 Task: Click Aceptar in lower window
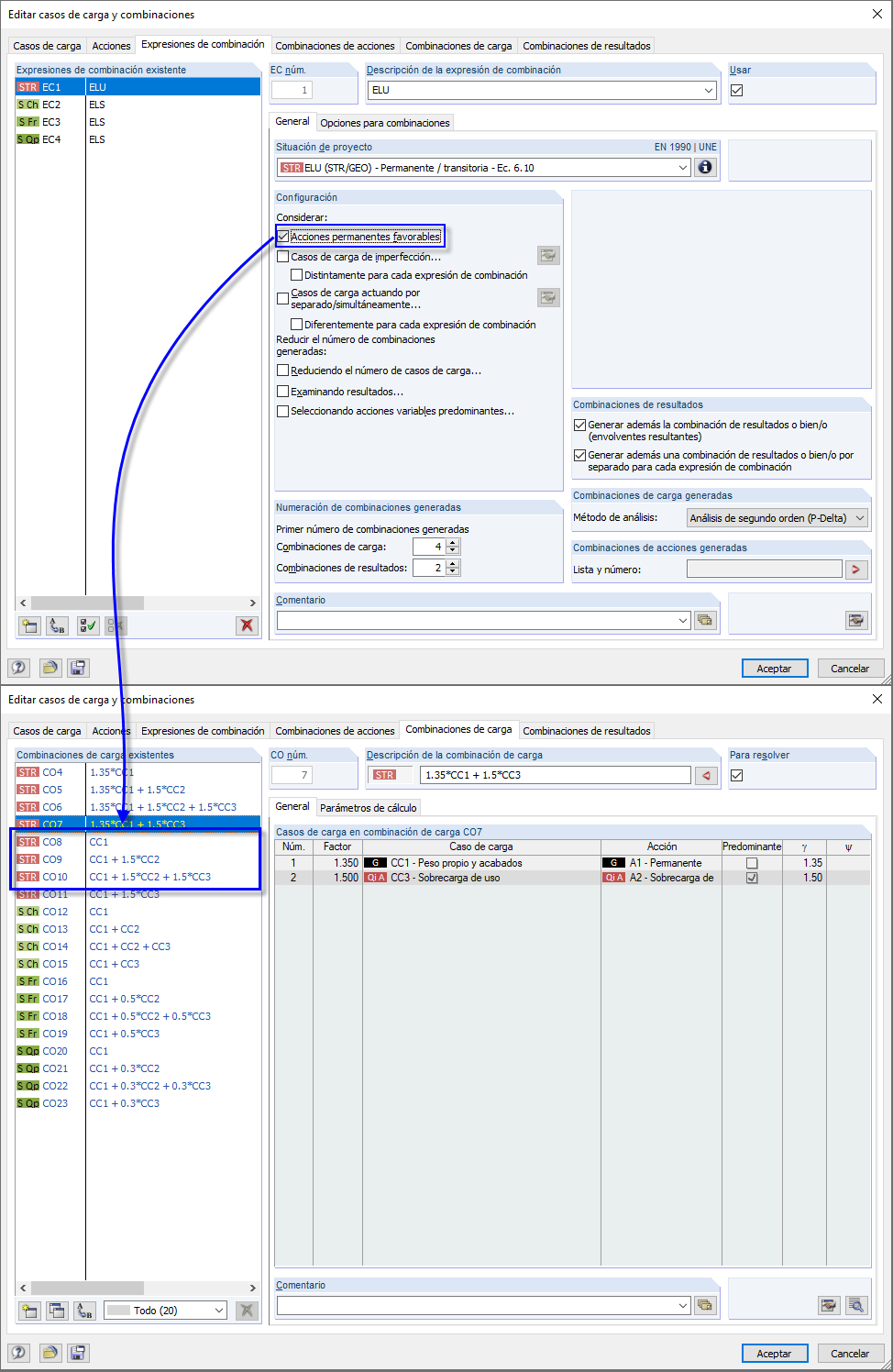click(774, 1354)
